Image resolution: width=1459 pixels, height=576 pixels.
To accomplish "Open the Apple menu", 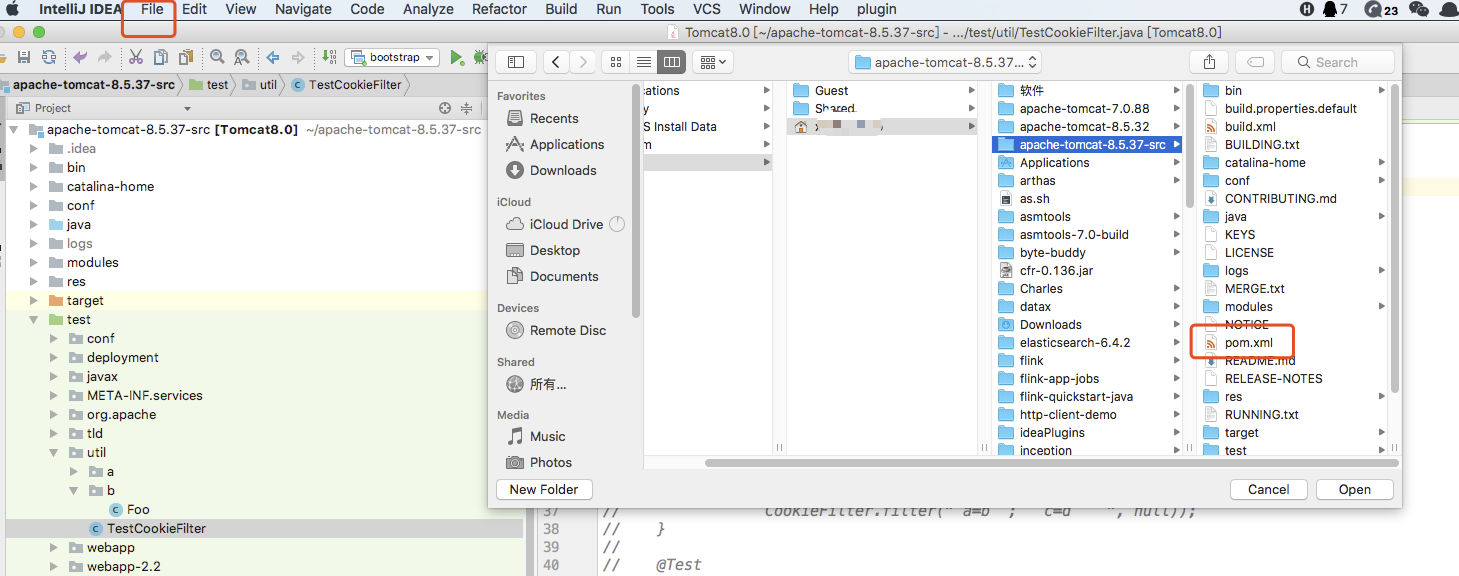I will [x=13, y=9].
